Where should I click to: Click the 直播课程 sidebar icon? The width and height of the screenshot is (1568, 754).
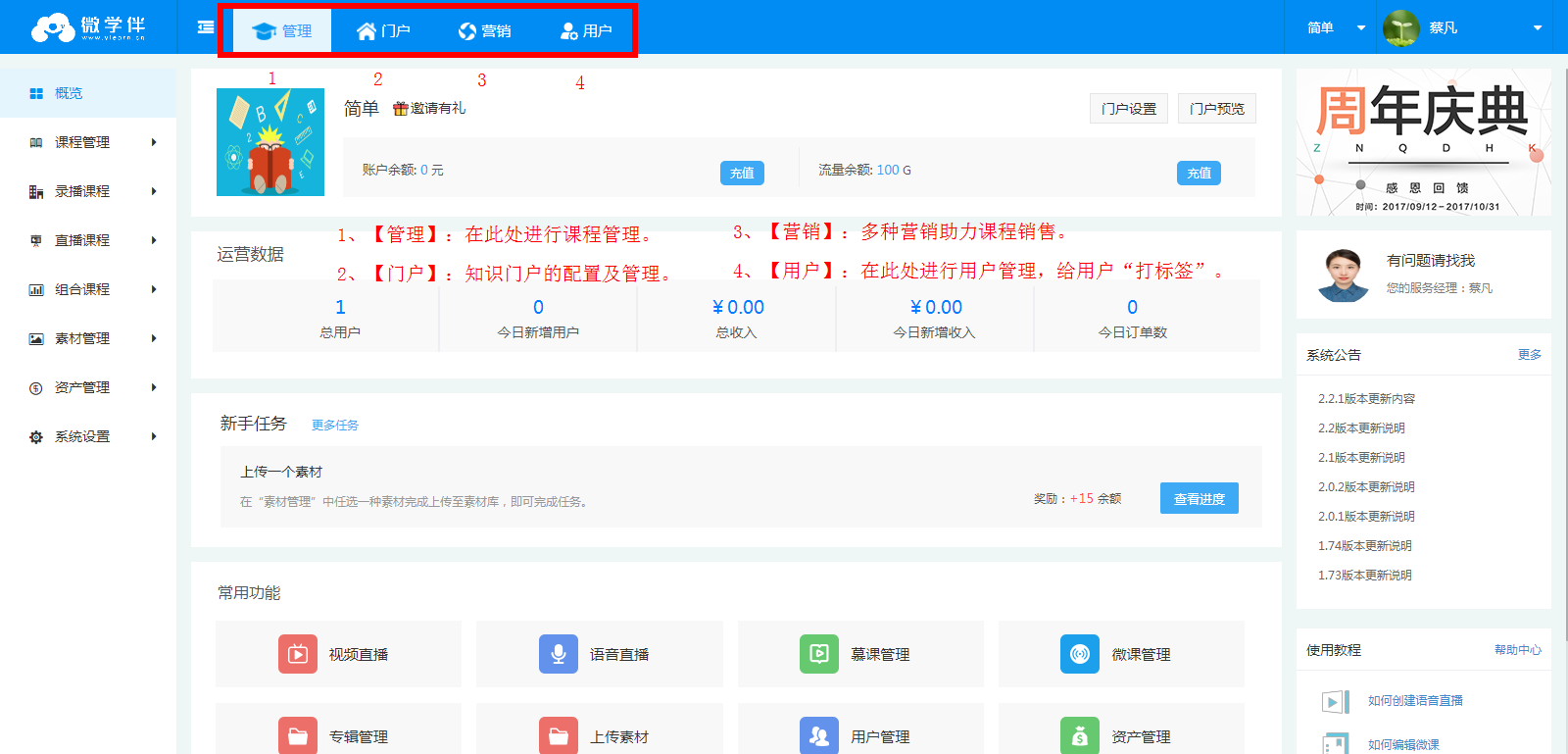point(36,240)
